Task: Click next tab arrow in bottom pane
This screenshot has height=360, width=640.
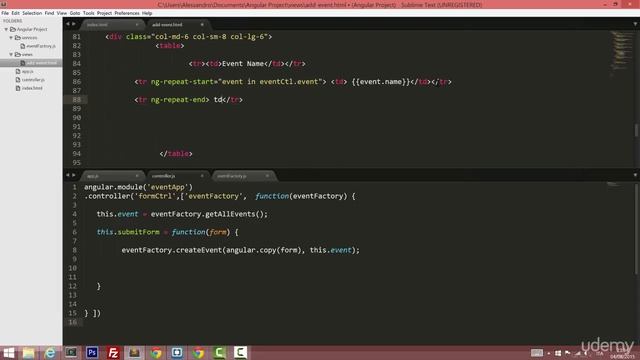Action: 74,175
